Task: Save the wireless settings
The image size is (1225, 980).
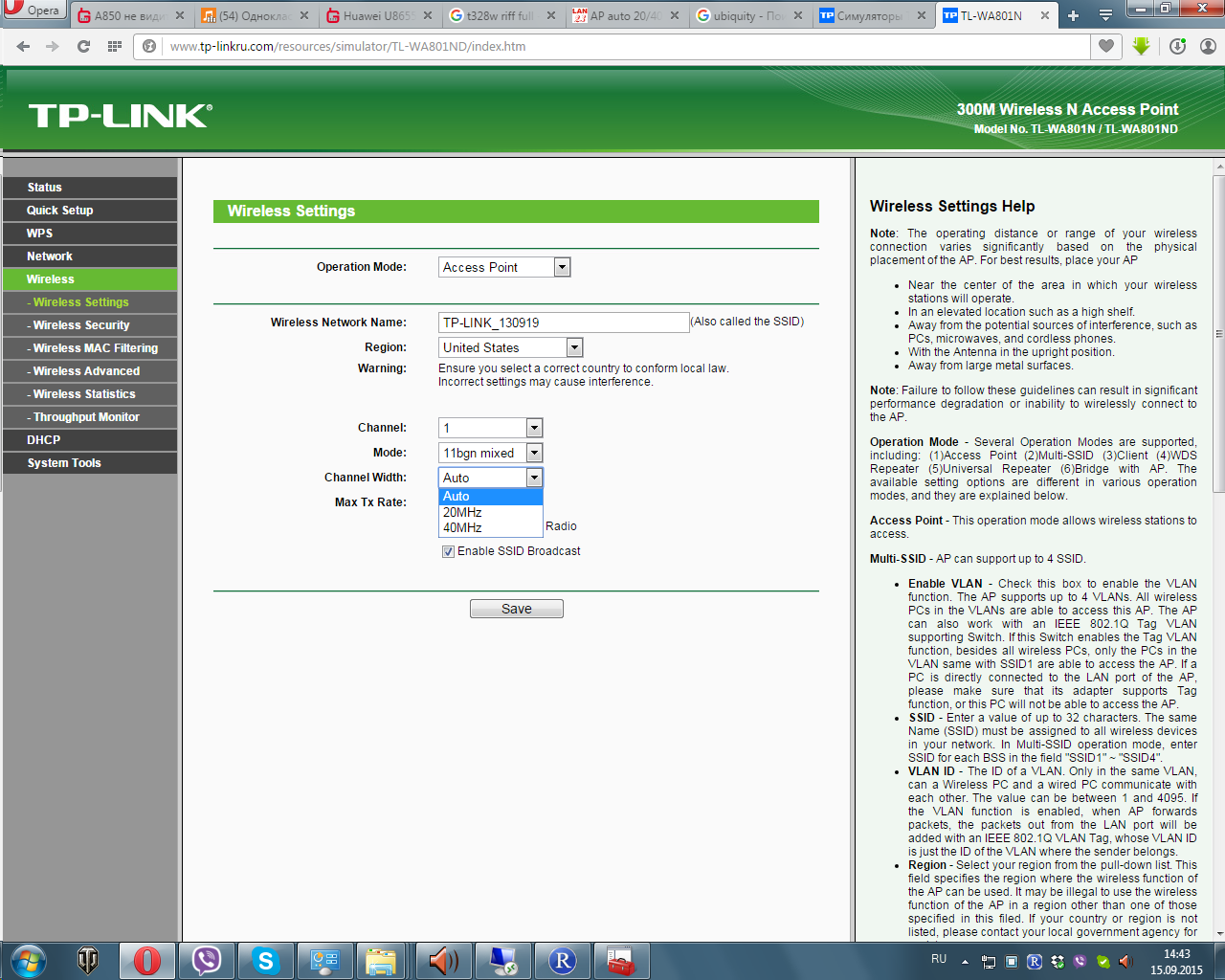Action: click(517, 609)
